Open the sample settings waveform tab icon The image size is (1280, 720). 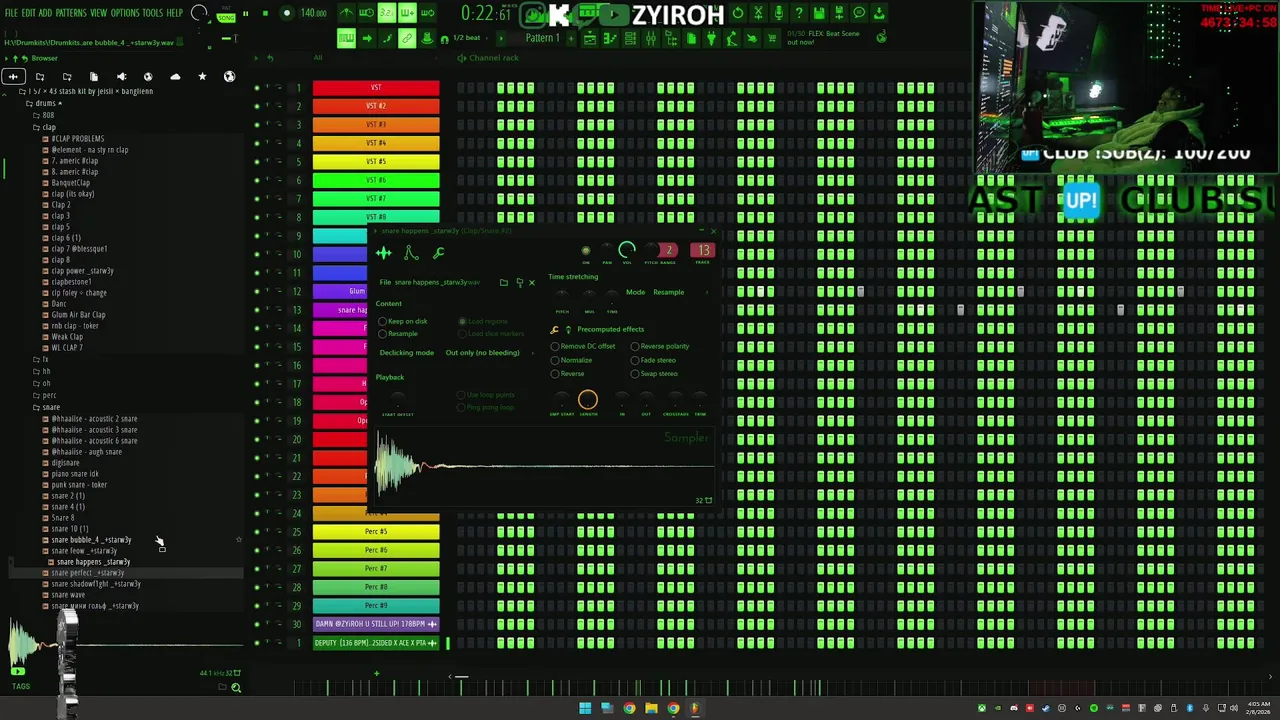(x=384, y=253)
